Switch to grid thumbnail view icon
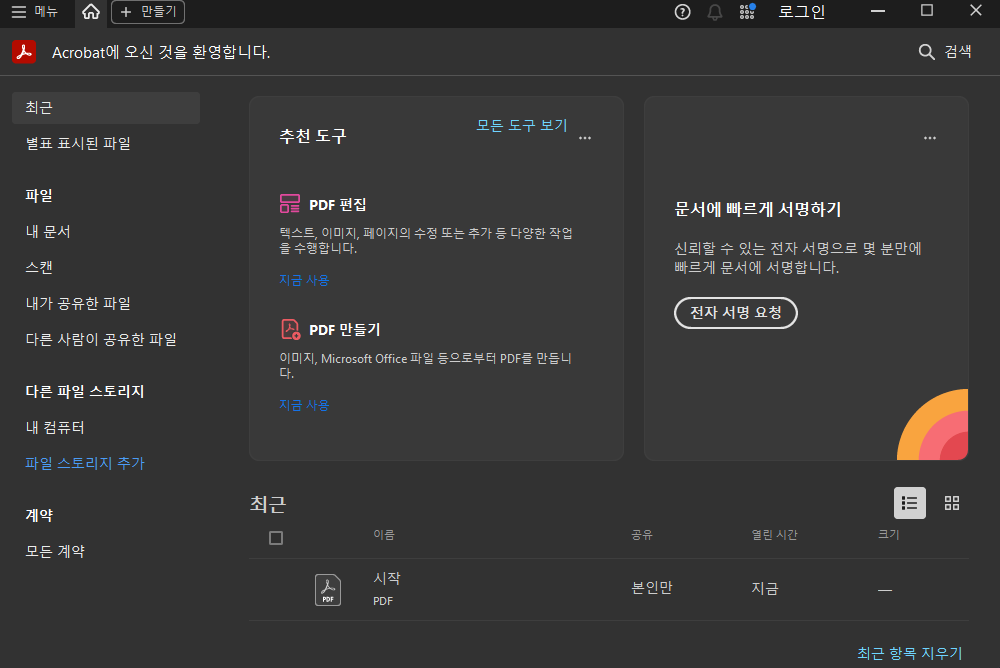This screenshot has height=668, width=1000. (x=952, y=503)
